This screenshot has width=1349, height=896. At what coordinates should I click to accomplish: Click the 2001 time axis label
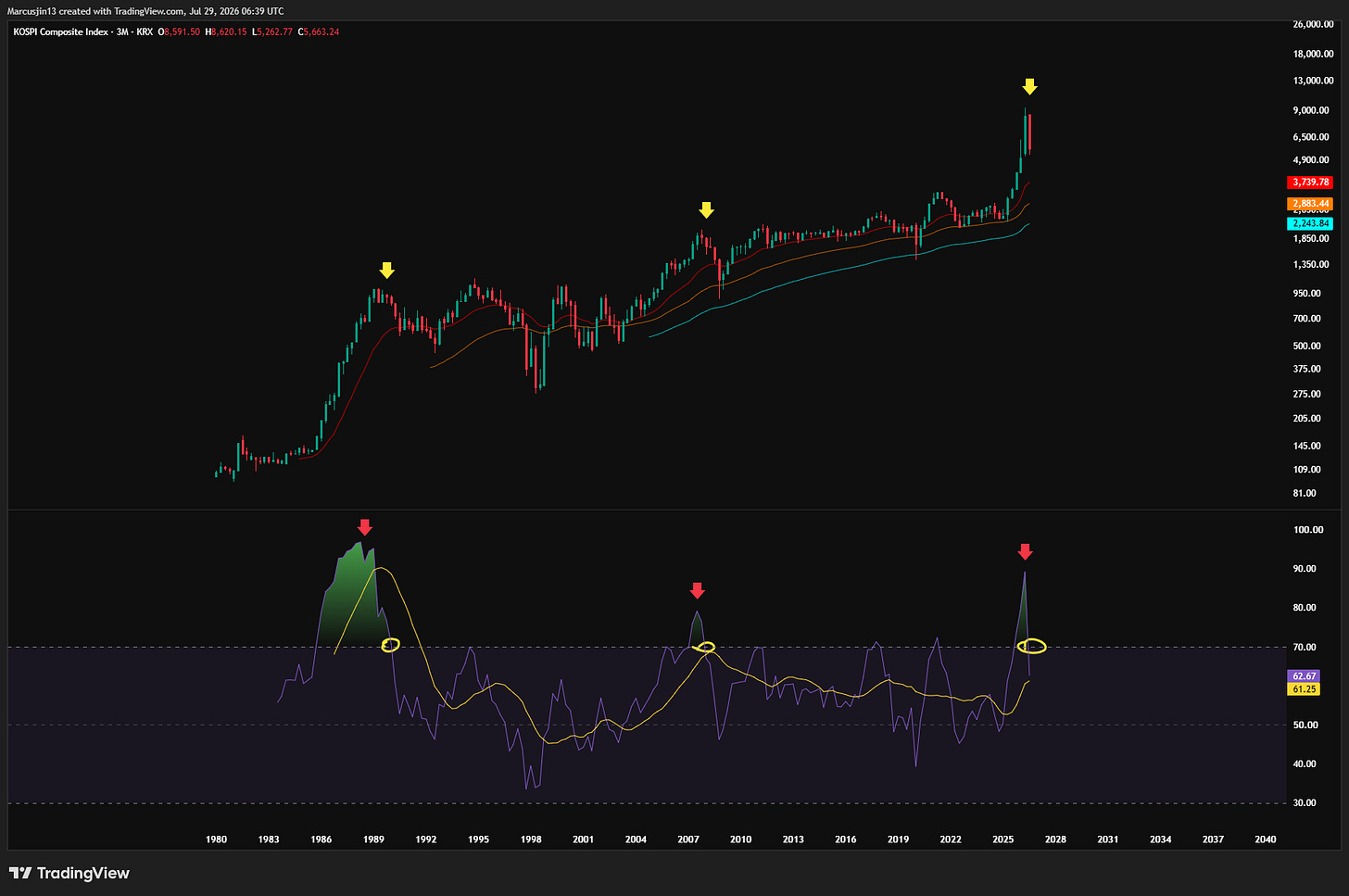click(x=584, y=839)
